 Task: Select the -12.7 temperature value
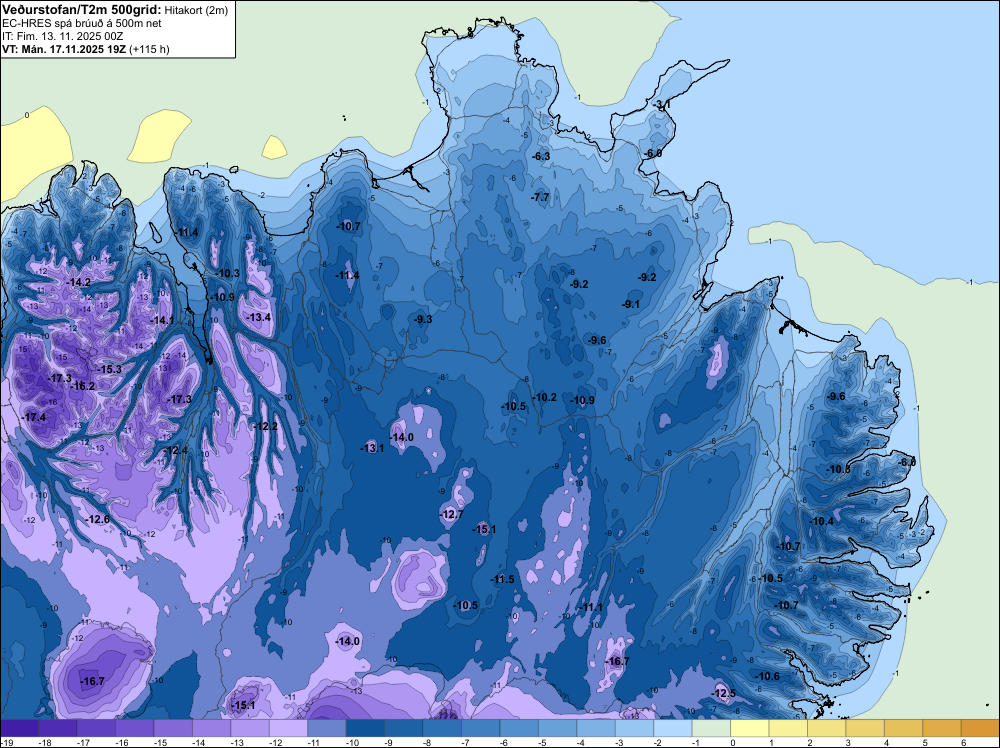(x=452, y=514)
